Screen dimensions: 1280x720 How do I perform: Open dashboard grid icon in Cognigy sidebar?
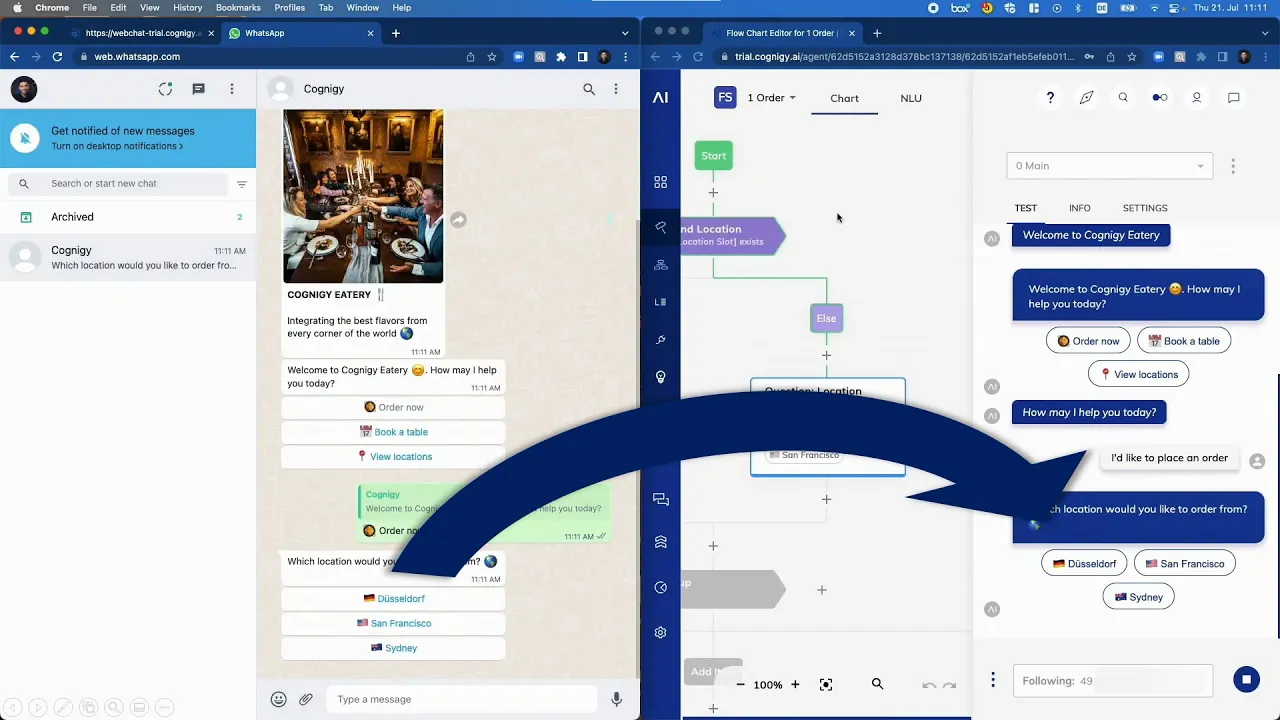coord(660,182)
